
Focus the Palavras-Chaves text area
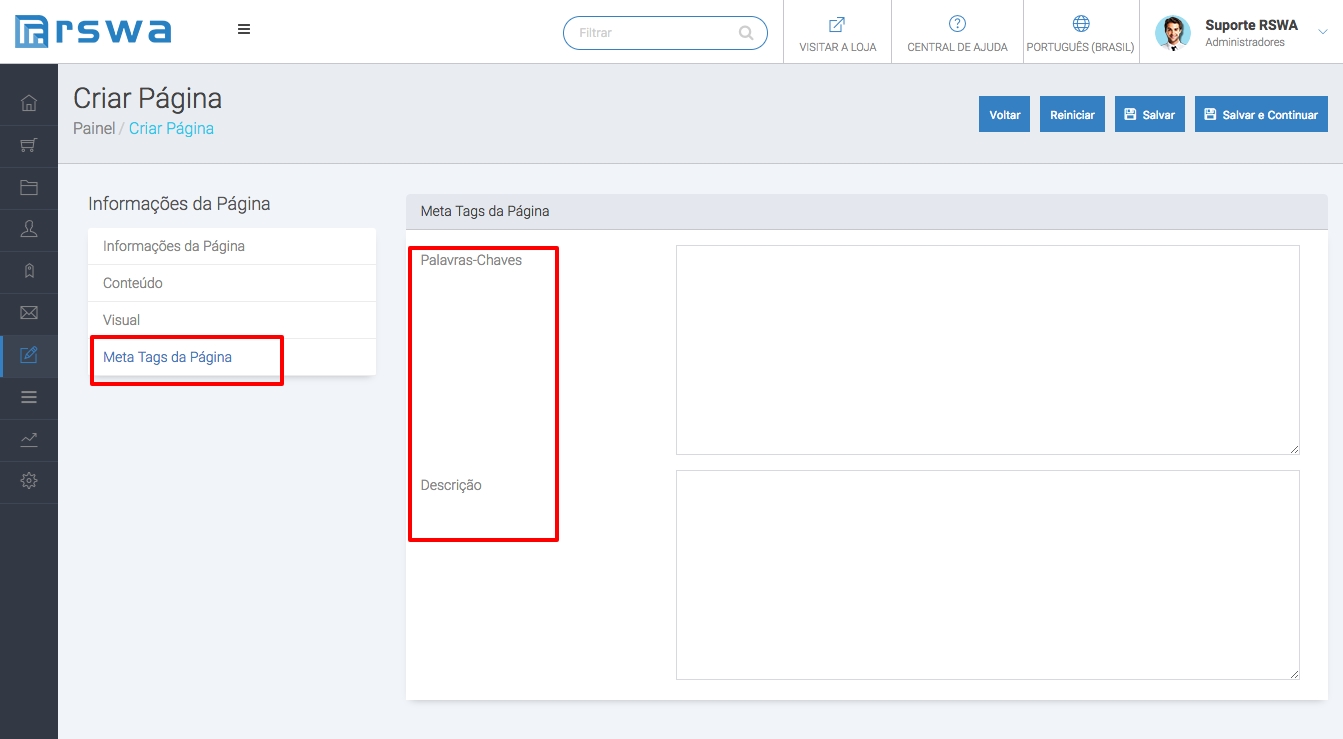[987, 350]
